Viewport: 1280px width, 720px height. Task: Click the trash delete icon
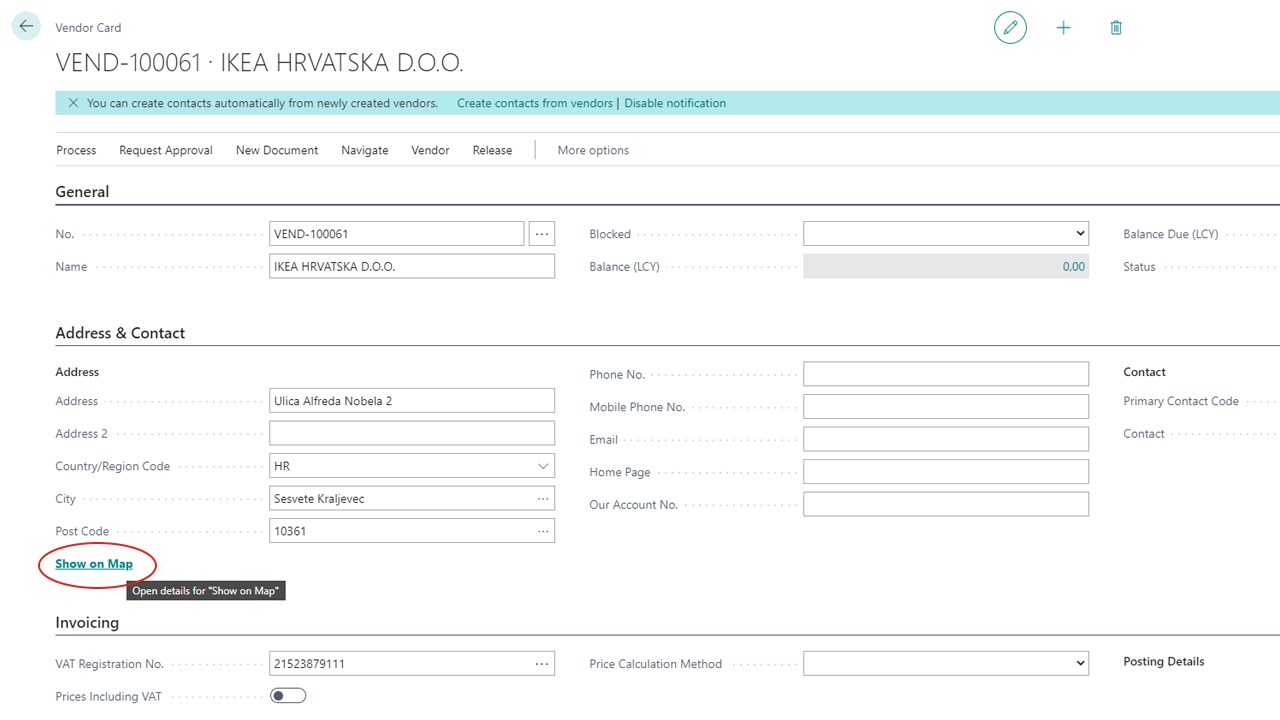1116,28
